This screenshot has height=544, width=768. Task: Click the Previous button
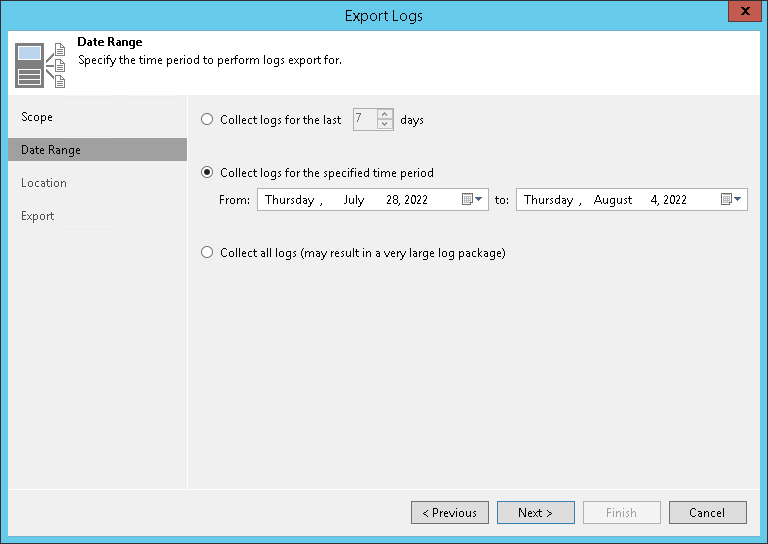(x=450, y=513)
